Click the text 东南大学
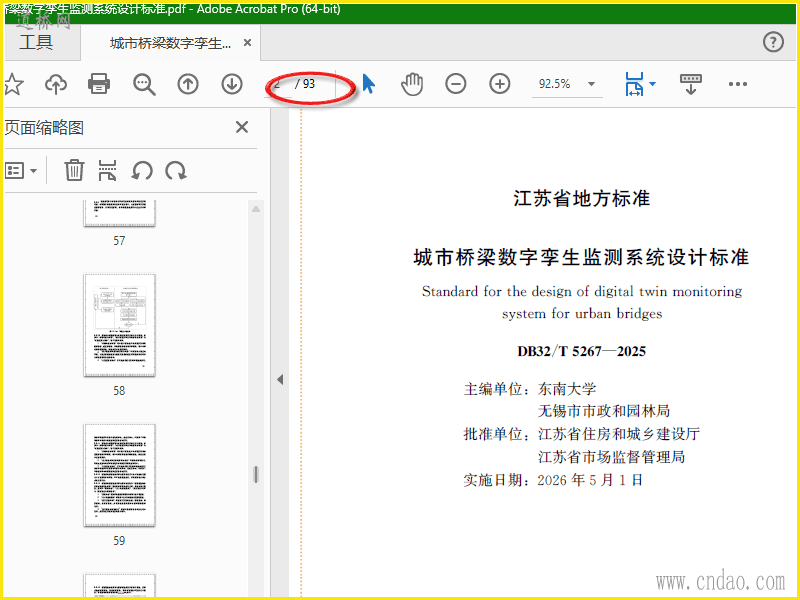Screen dimensions: 800x600 (x=567, y=389)
